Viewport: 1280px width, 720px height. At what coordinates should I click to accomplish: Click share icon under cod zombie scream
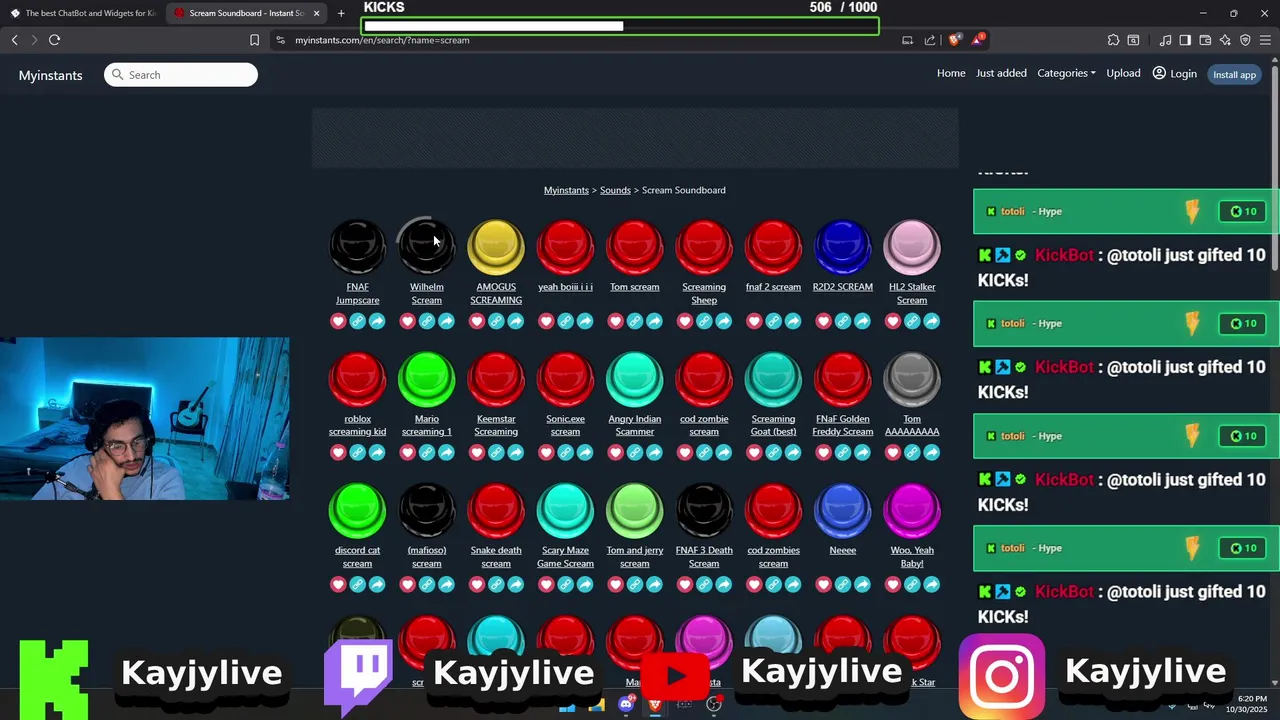723,453
